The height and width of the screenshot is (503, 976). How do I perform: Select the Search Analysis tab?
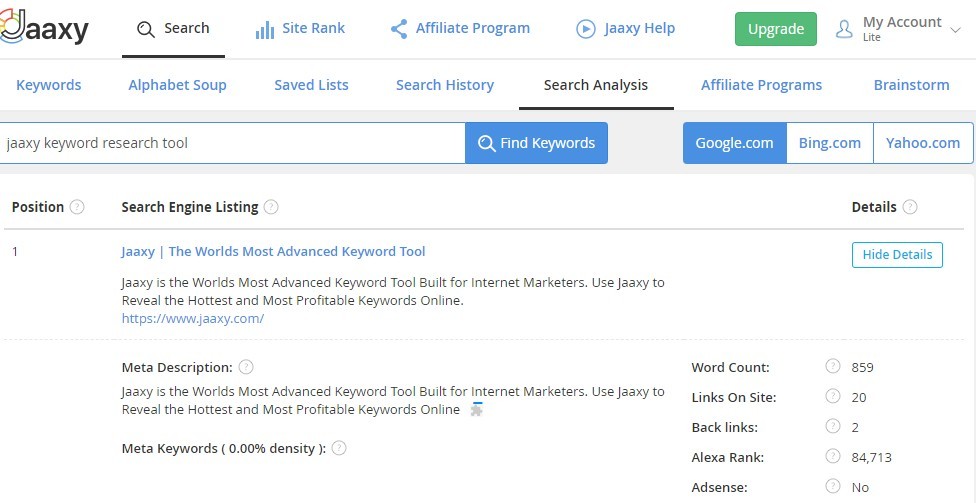(596, 85)
